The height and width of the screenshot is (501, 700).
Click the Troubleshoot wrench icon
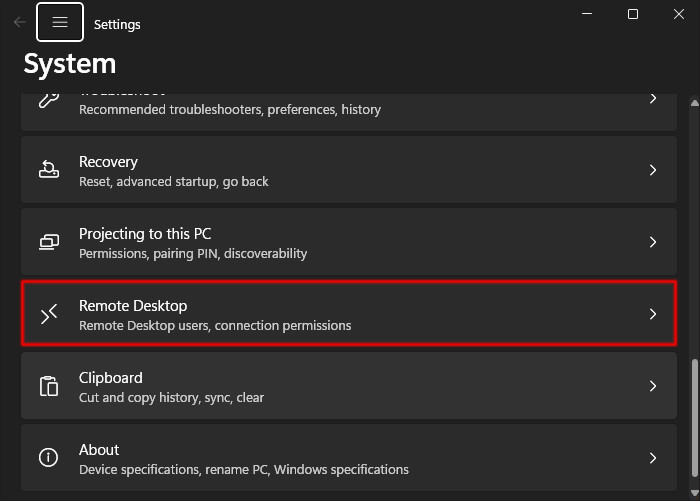point(49,99)
